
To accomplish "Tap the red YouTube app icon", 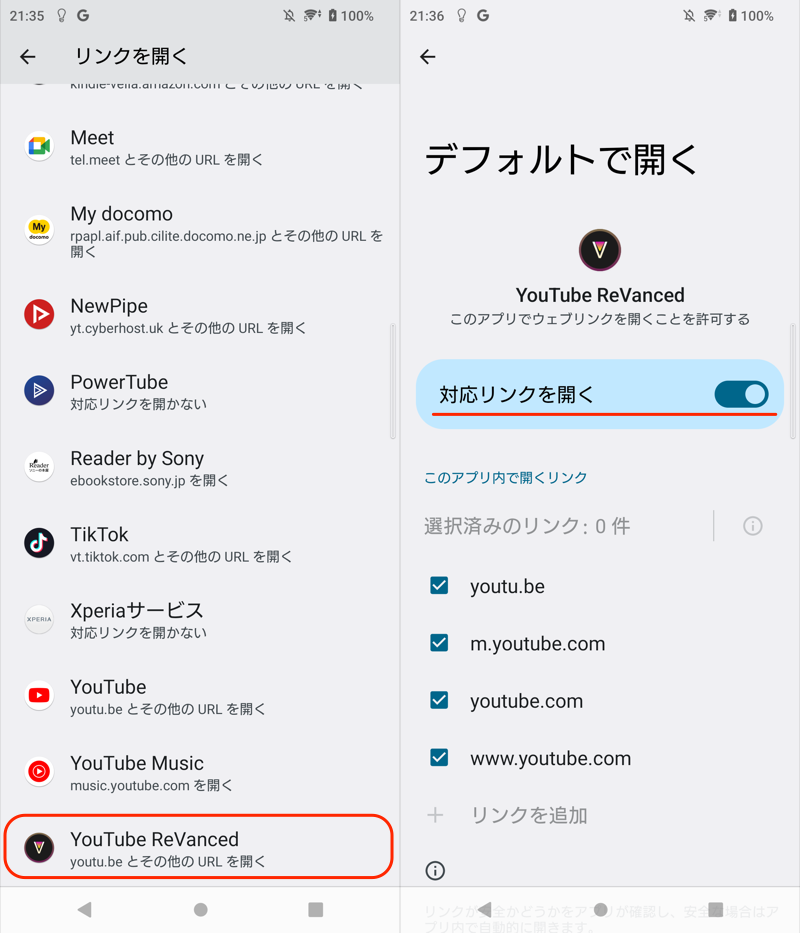I will (x=39, y=696).
